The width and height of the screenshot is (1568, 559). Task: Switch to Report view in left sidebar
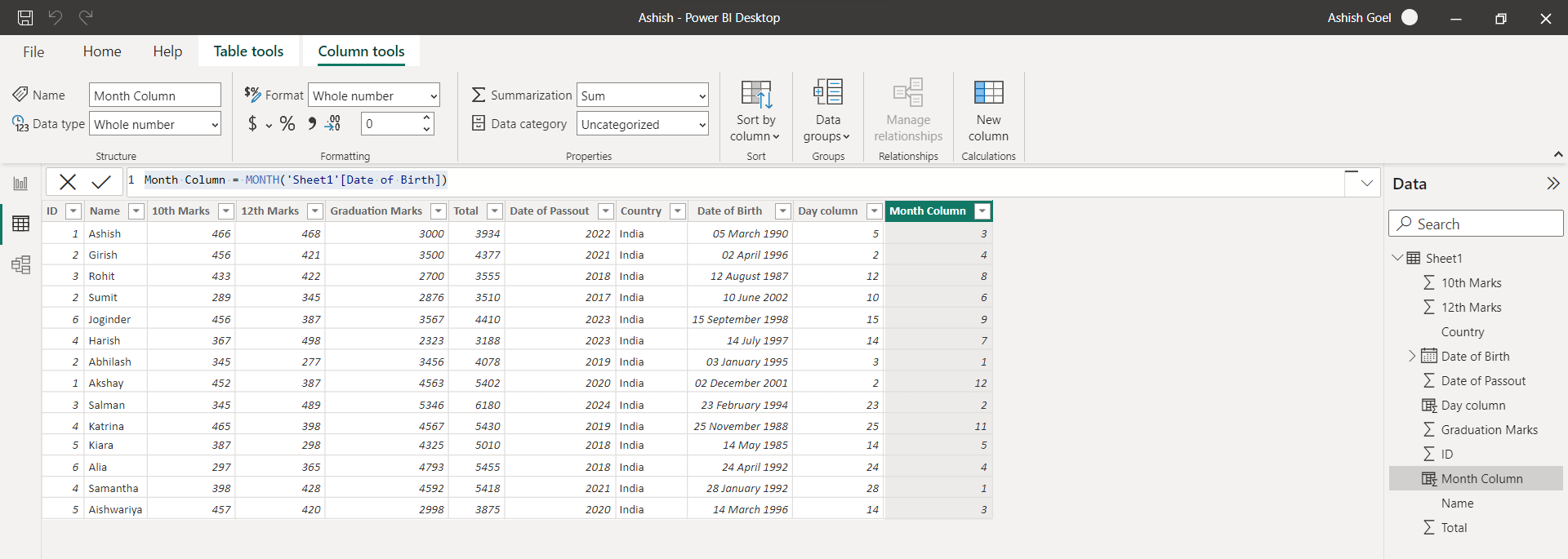(20, 184)
